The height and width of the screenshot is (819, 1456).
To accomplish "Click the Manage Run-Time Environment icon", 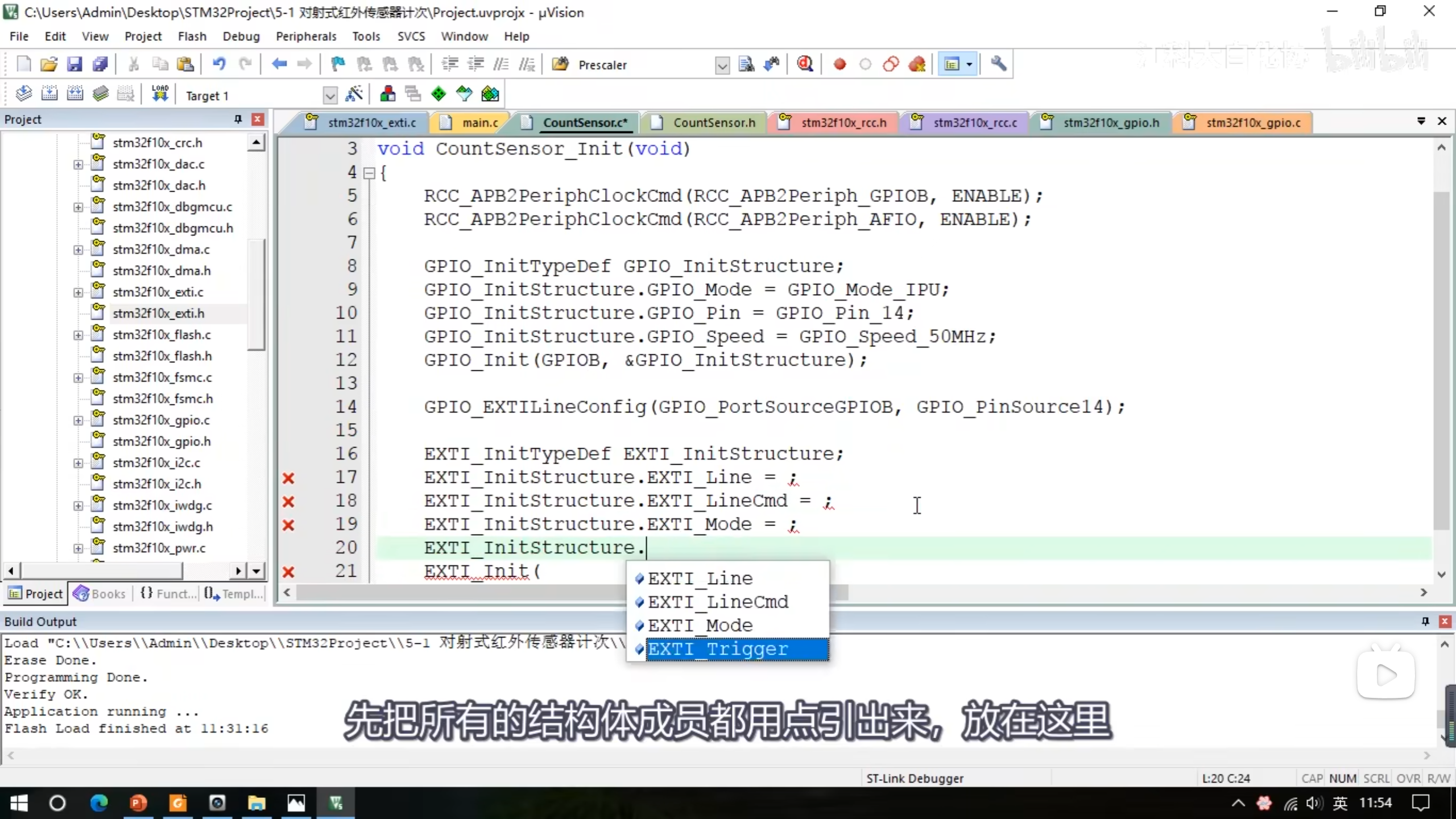I will click(x=439, y=94).
